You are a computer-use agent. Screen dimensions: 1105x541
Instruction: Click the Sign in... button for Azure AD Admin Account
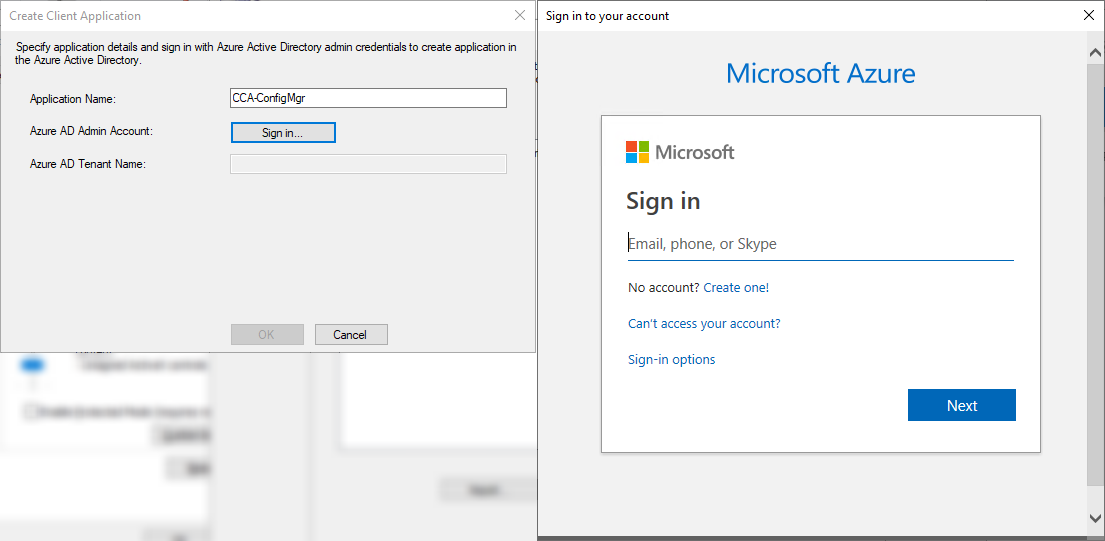[x=283, y=132]
